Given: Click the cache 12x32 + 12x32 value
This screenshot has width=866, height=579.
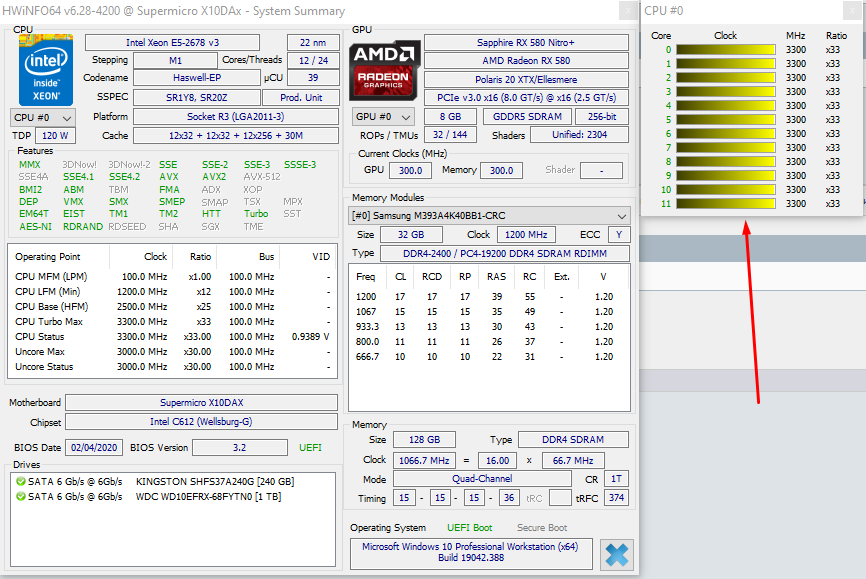Looking at the screenshot, I should [236, 135].
